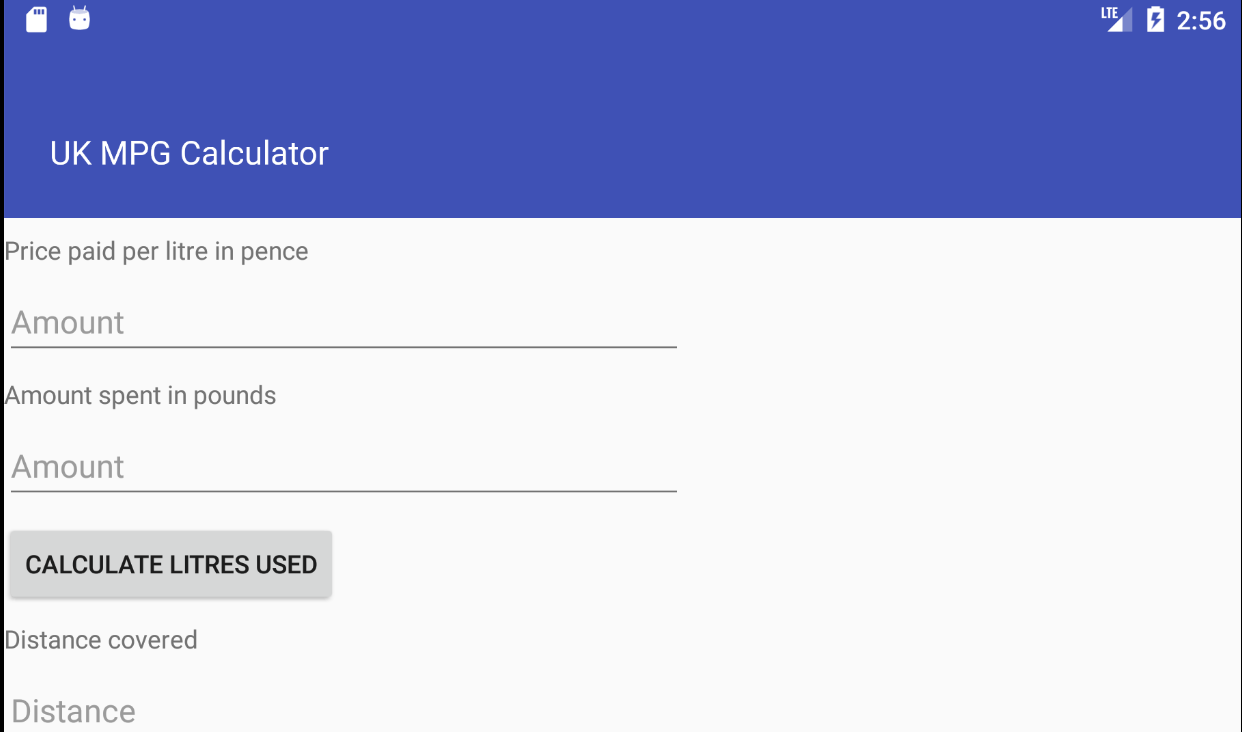Click the underline of the price Amount field
This screenshot has height=732, width=1242.
(343, 347)
